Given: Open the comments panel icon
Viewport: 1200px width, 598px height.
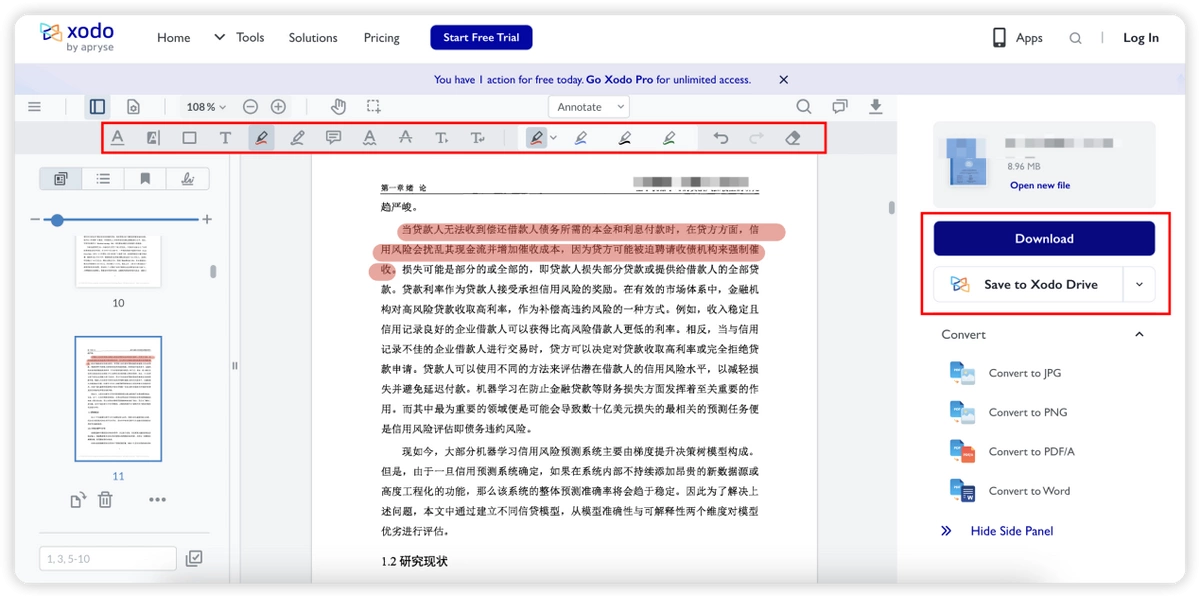Looking at the screenshot, I should 840,106.
